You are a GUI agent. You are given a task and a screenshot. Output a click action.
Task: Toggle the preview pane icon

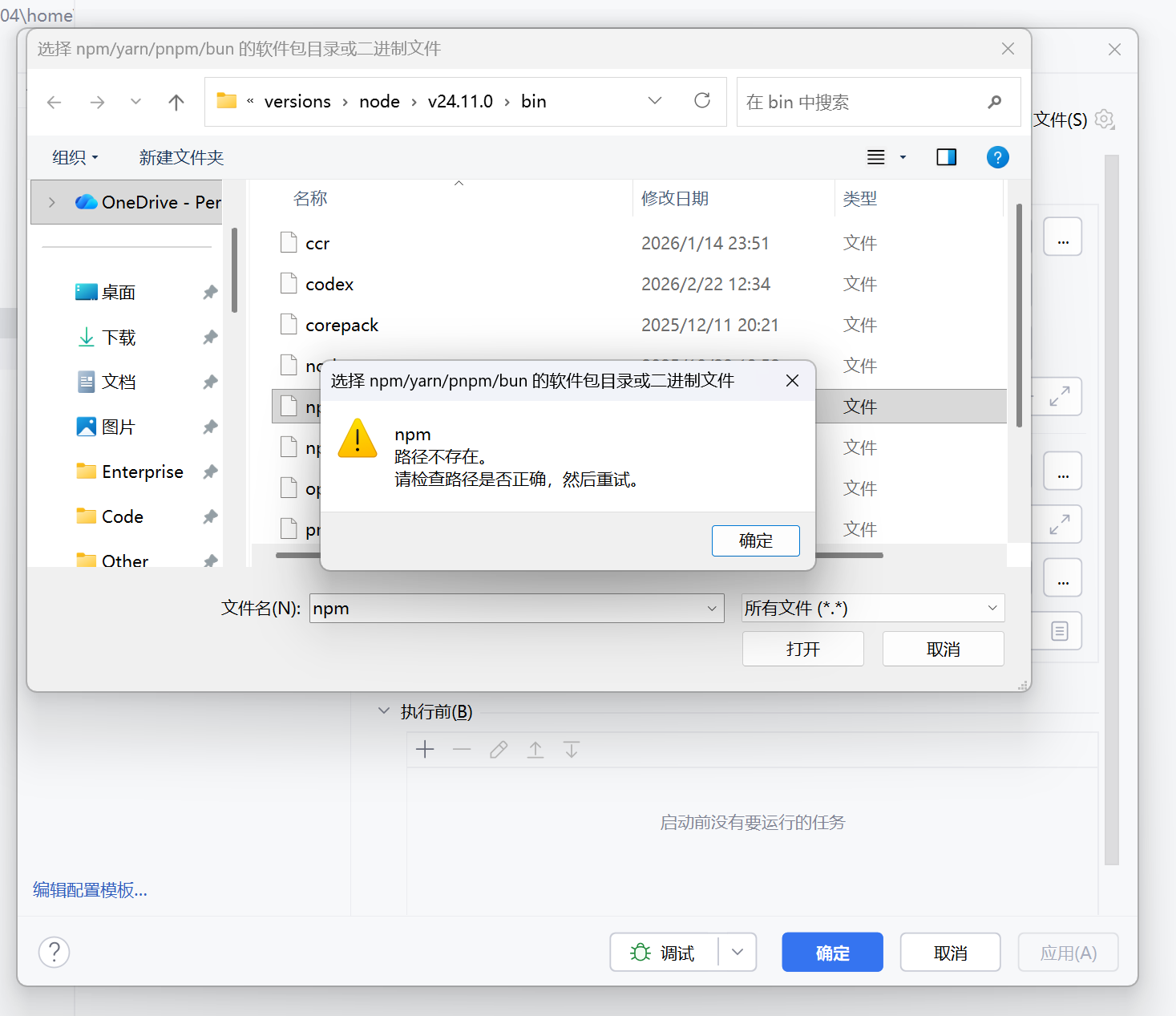coord(946,157)
